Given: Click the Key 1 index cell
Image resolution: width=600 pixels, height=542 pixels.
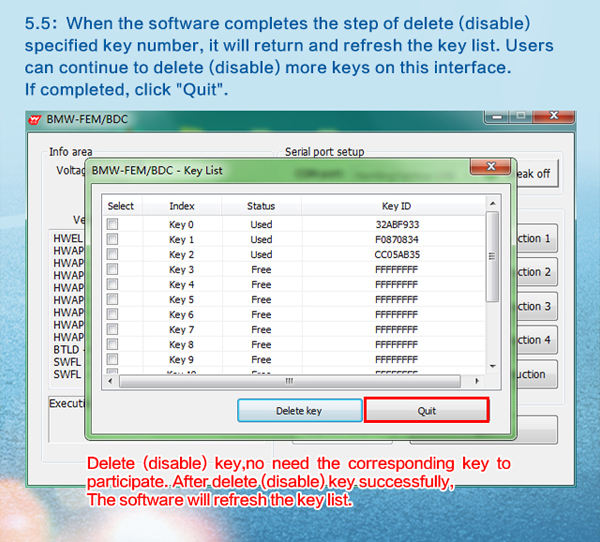Looking at the screenshot, I should click(181, 240).
